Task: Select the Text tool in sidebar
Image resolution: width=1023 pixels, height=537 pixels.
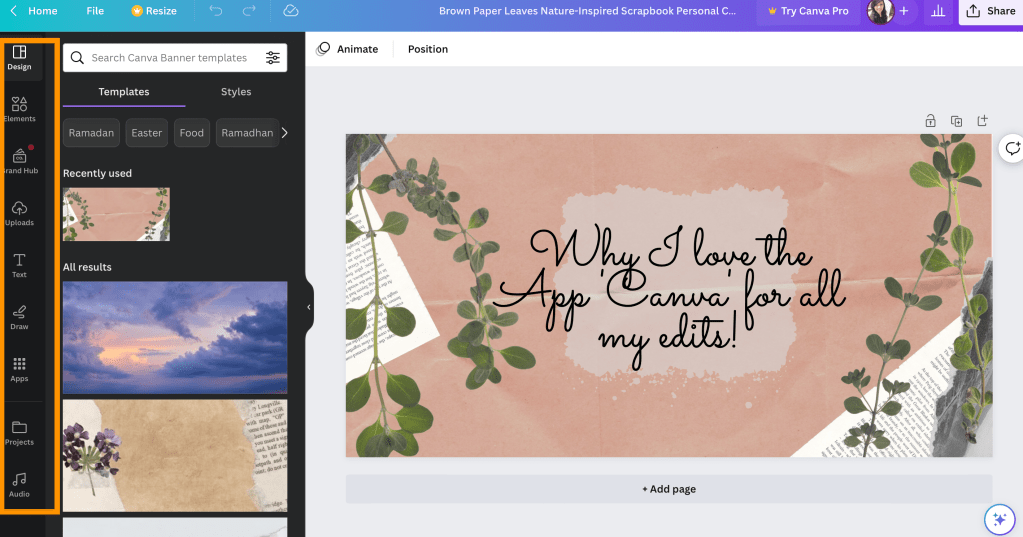Action: coord(19,264)
